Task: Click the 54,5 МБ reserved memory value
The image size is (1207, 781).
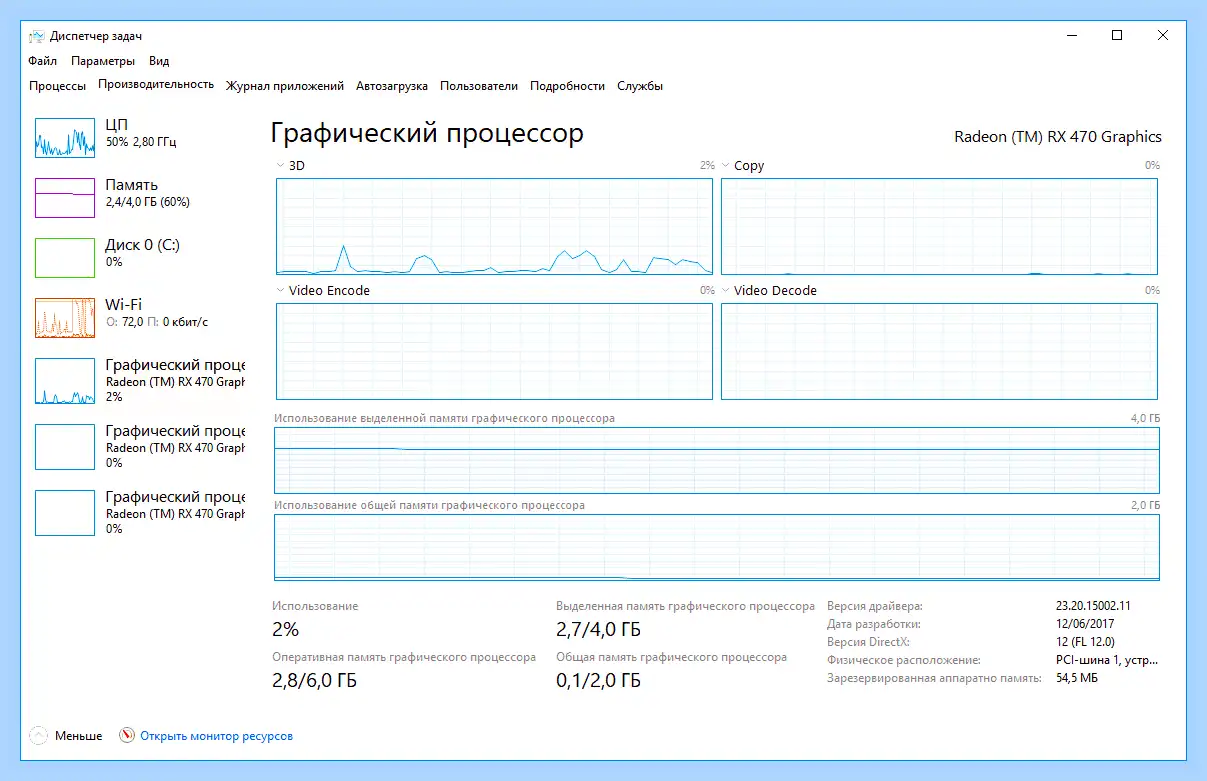Action: 1077,678
